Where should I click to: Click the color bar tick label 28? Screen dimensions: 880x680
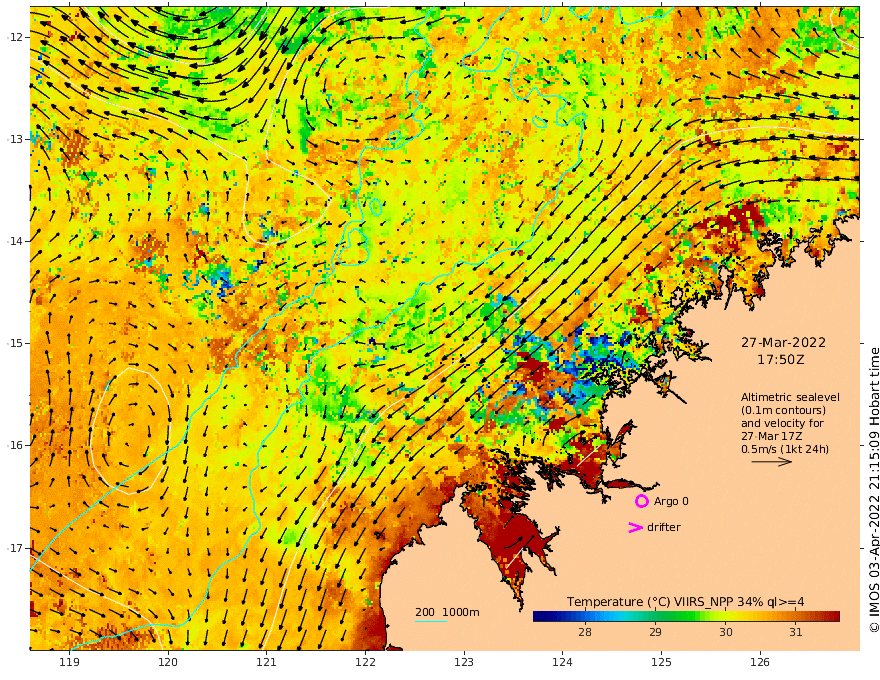click(585, 632)
